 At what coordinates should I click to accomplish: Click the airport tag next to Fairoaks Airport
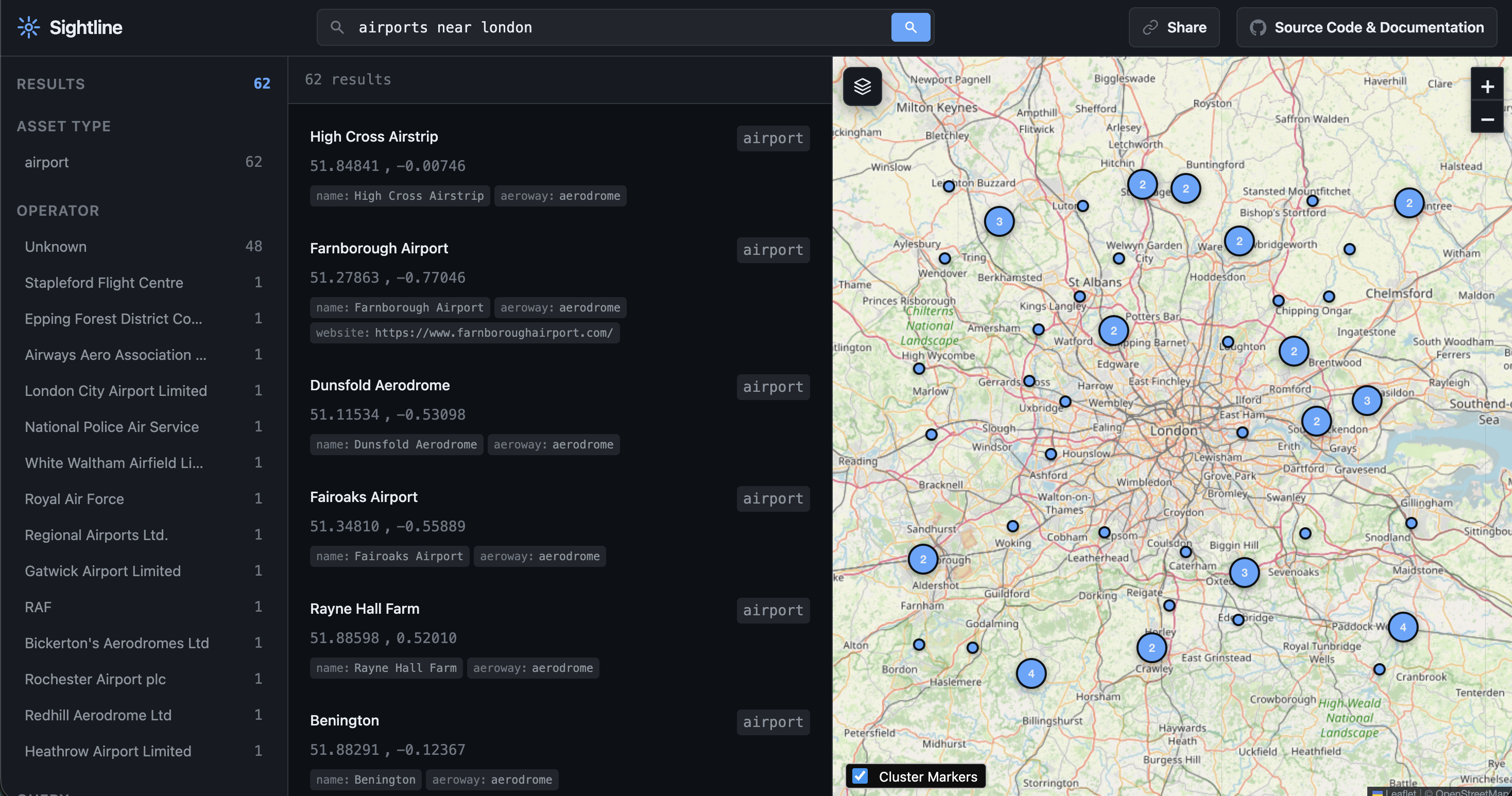coord(772,498)
